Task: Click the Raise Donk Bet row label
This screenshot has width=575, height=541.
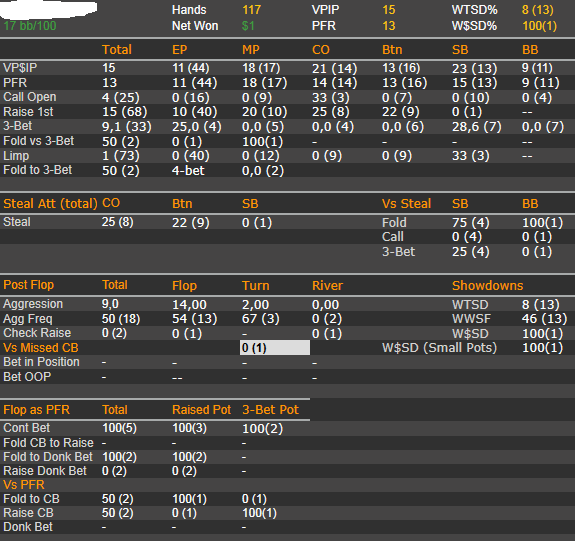Action: coord(45,471)
